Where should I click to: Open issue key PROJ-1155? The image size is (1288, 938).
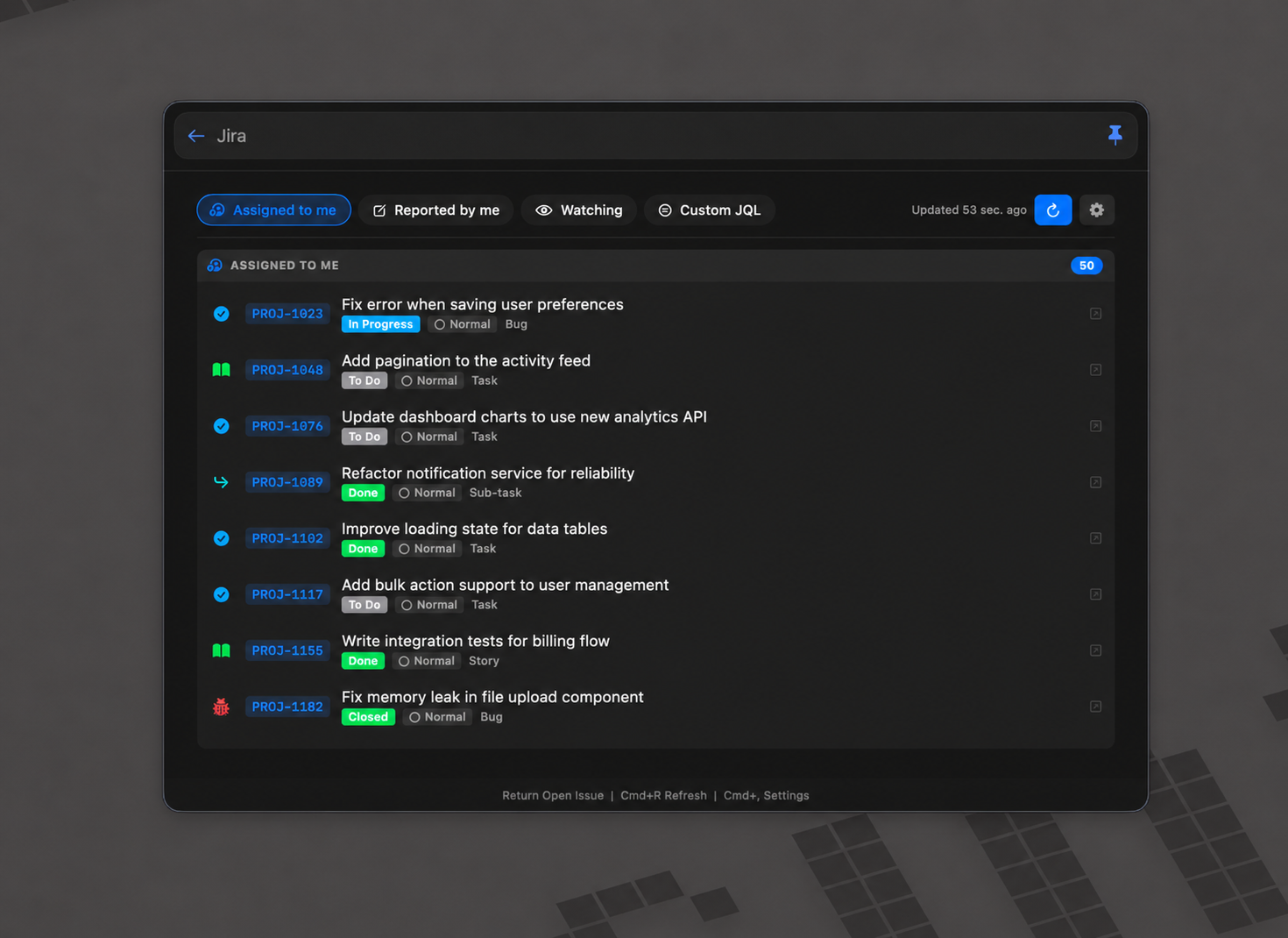[287, 650]
